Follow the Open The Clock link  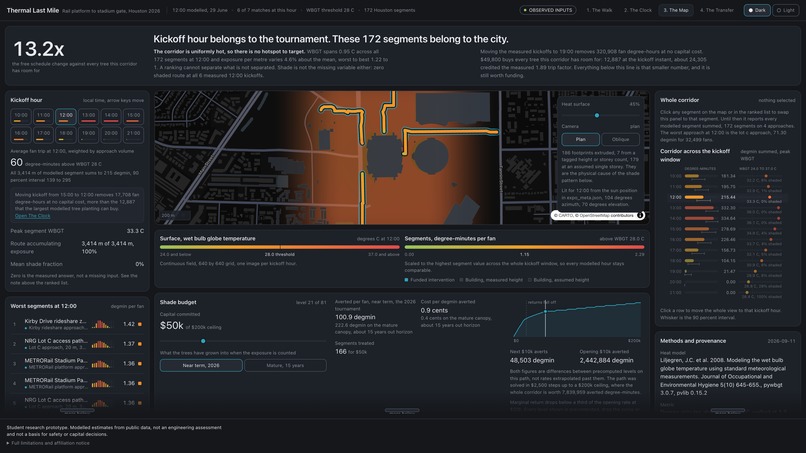[x=32, y=216]
